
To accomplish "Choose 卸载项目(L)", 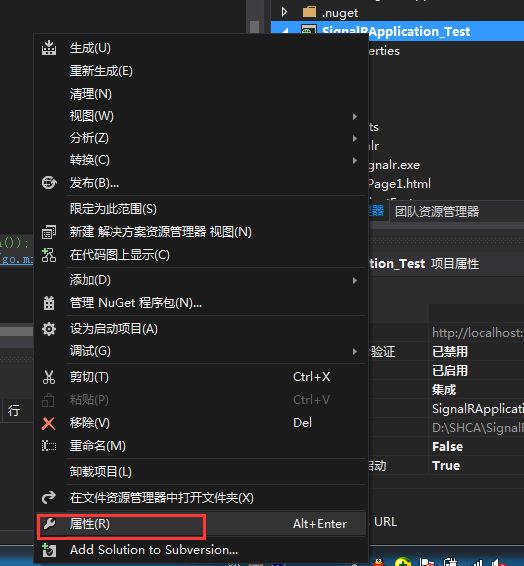I will 201,471.
